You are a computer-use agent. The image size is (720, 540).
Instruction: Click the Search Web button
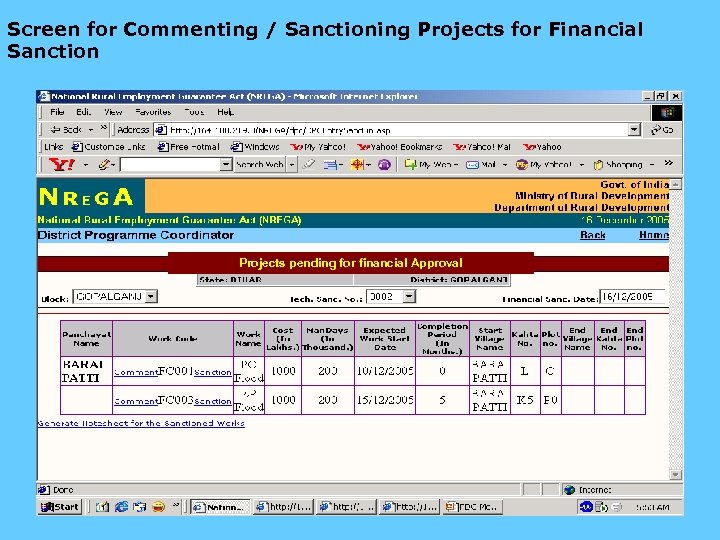pyautogui.click(x=260, y=164)
